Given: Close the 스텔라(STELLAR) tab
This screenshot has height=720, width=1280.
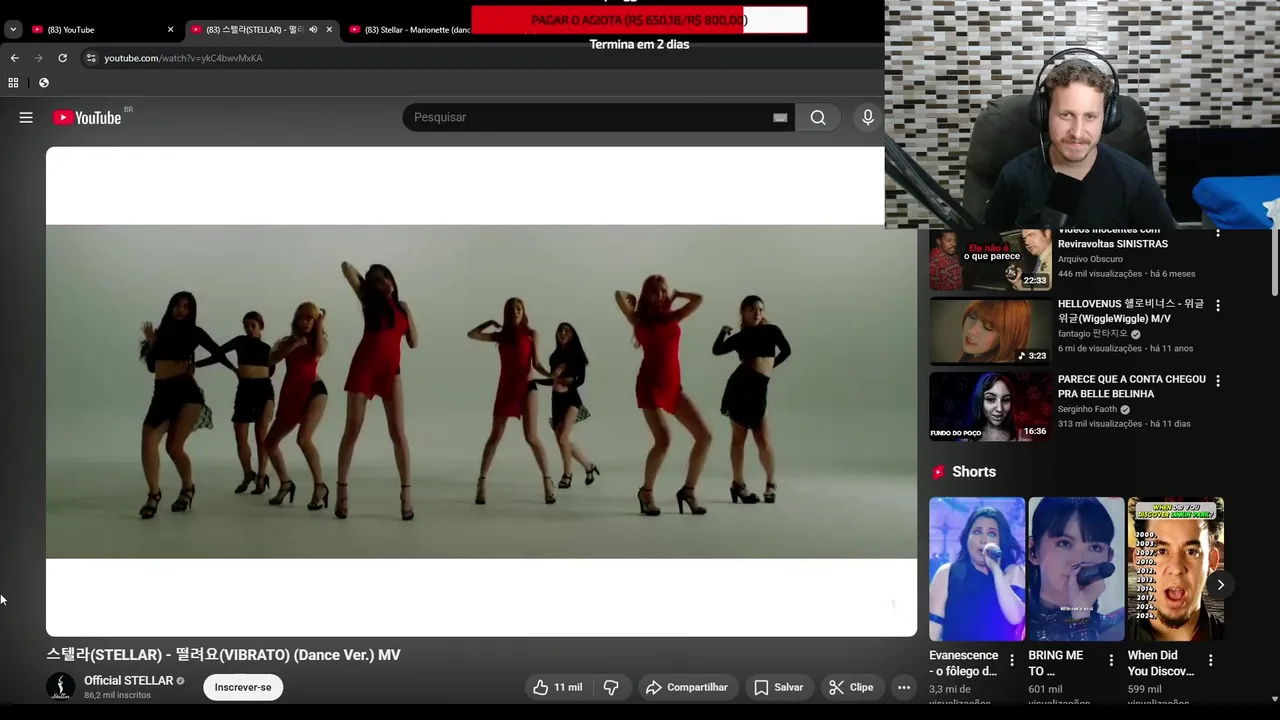Looking at the screenshot, I should click(x=329, y=30).
